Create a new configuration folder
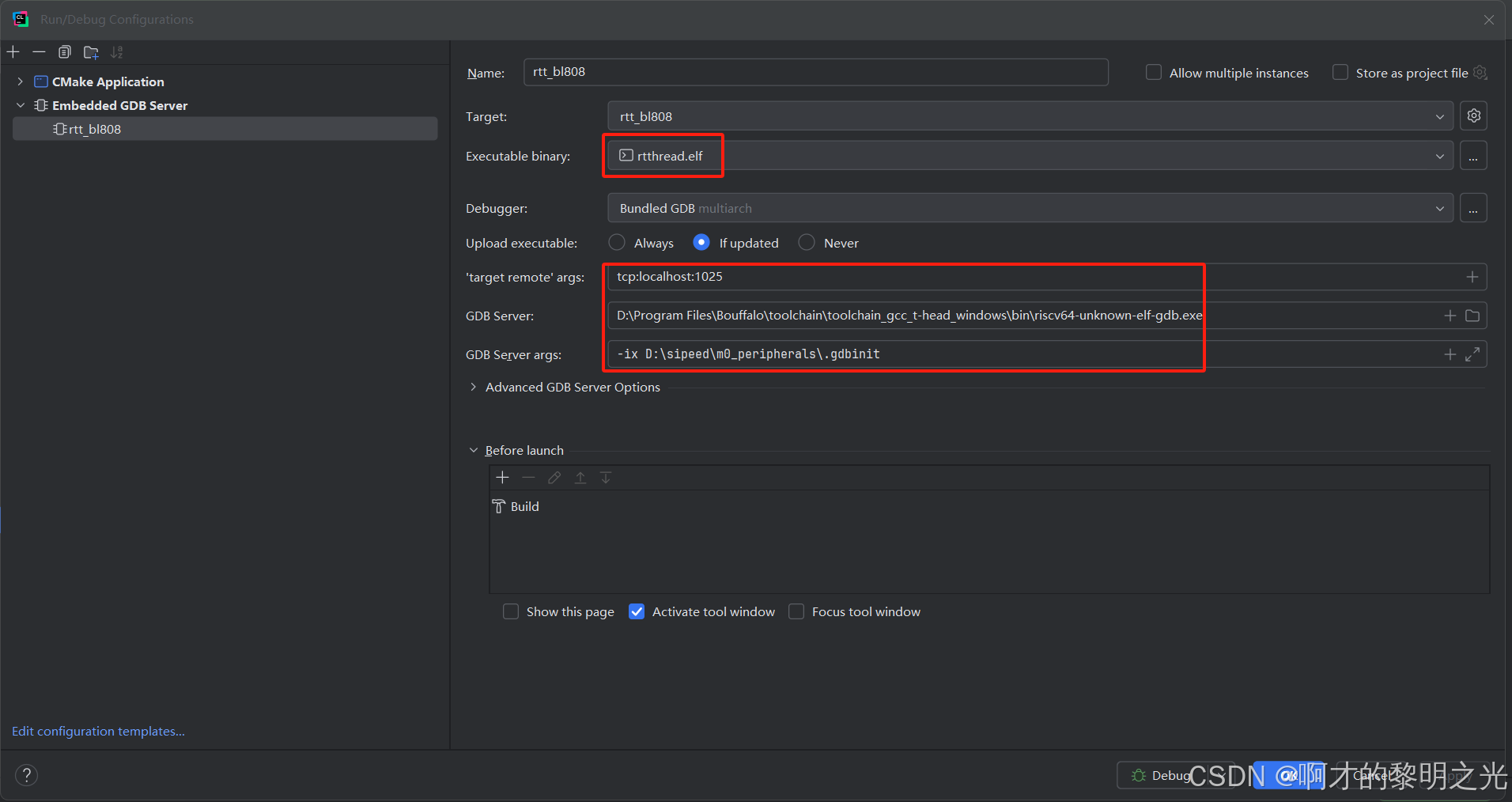Image resolution: width=1512 pixels, height=802 pixels. (x=90, y=51)
